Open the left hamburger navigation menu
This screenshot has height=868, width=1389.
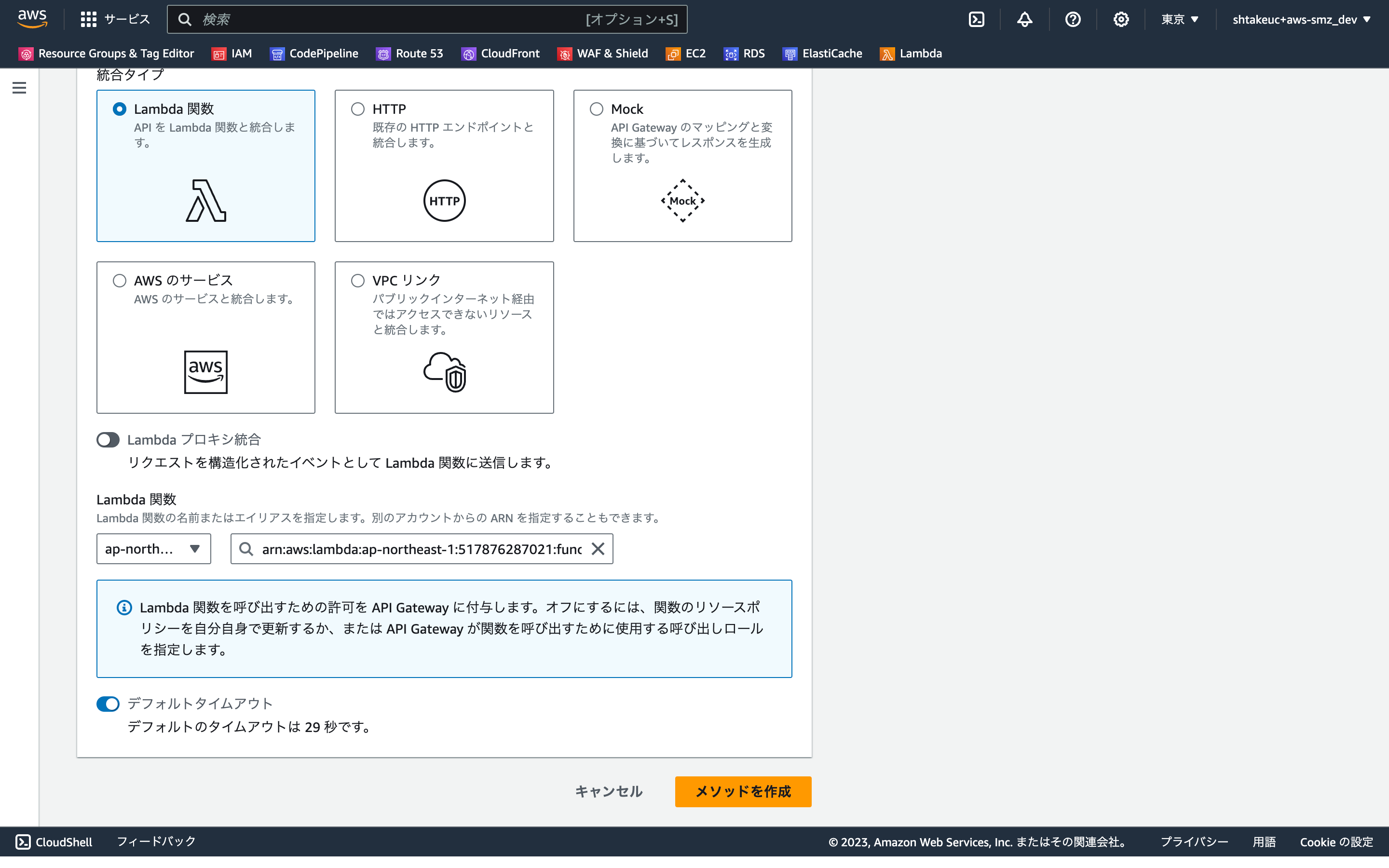point(19,88)
